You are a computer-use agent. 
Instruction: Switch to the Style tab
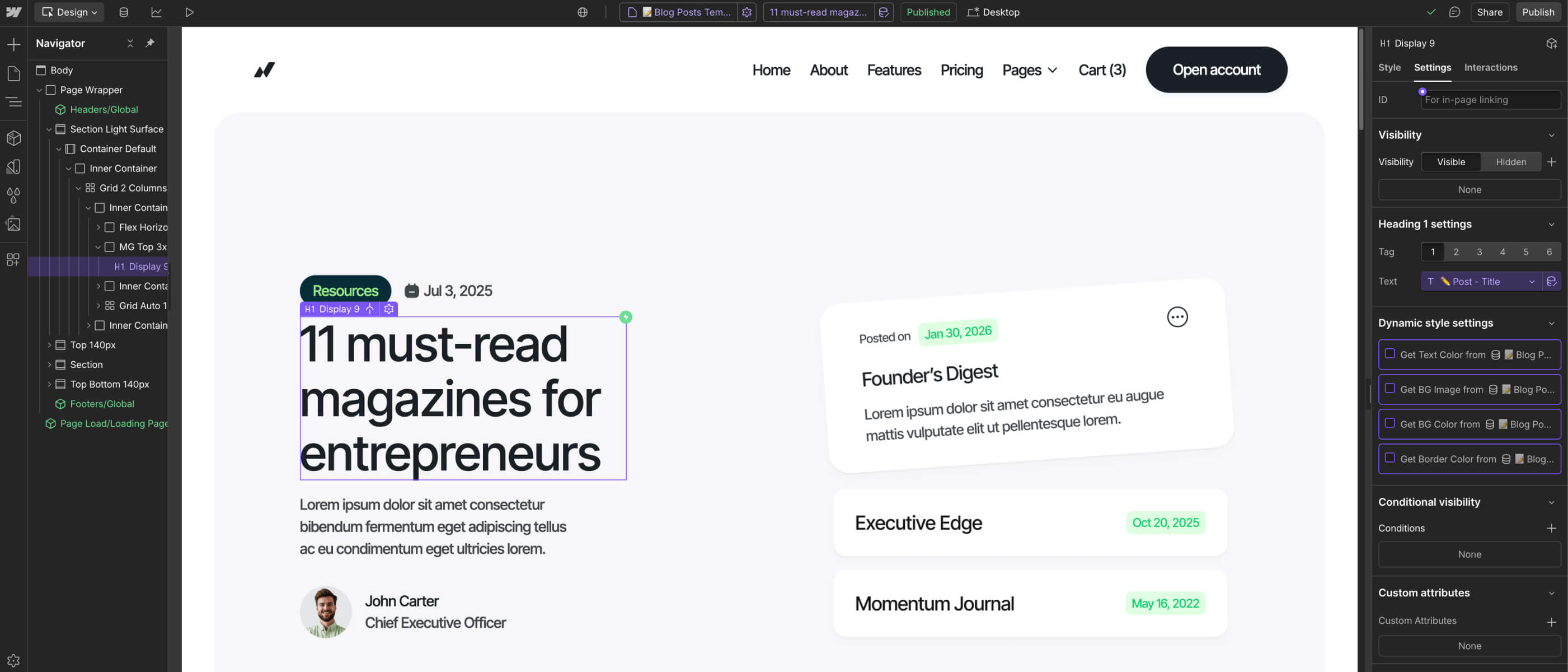coord(1389,68)
